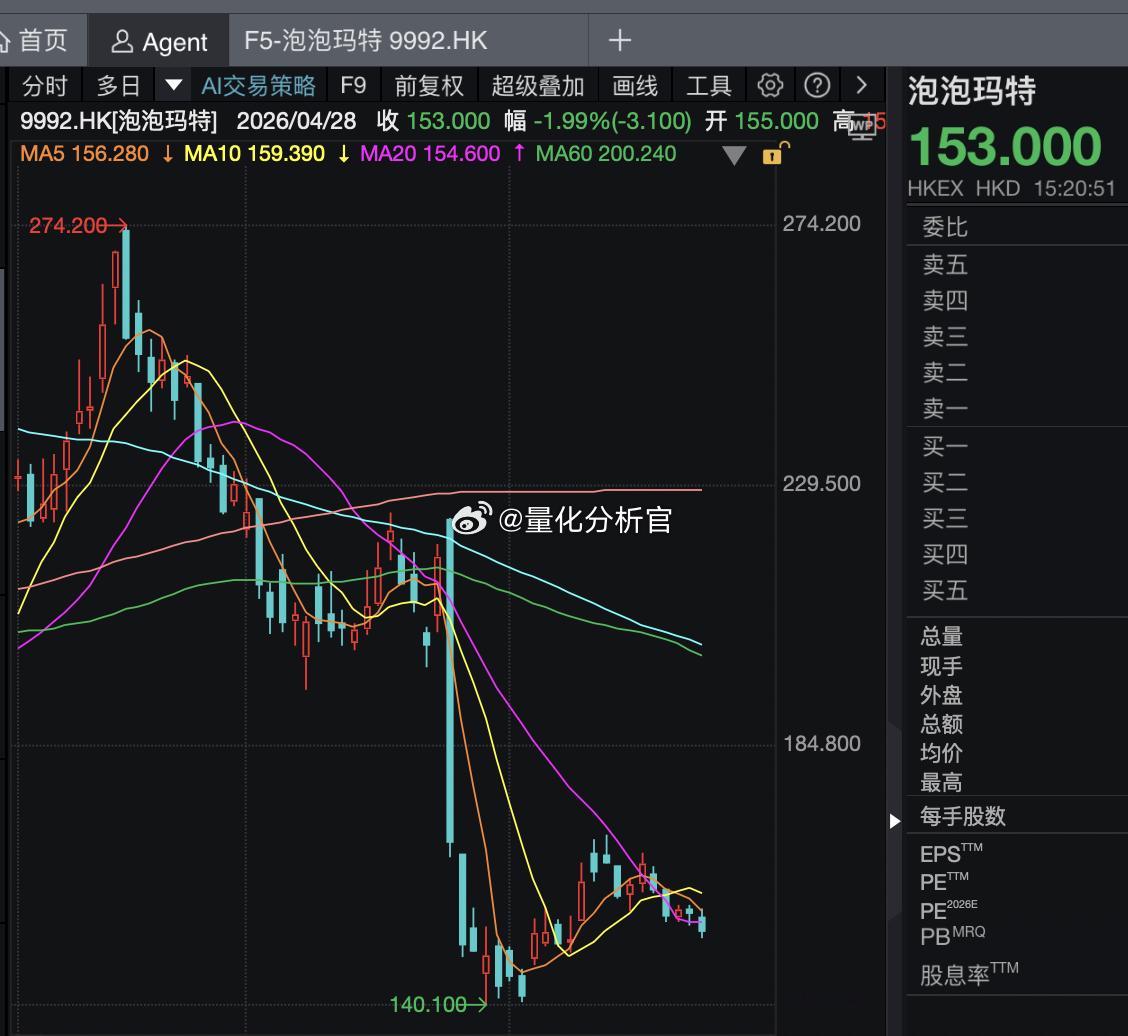Click the 每手股数 lot size row

point(1017,816)
